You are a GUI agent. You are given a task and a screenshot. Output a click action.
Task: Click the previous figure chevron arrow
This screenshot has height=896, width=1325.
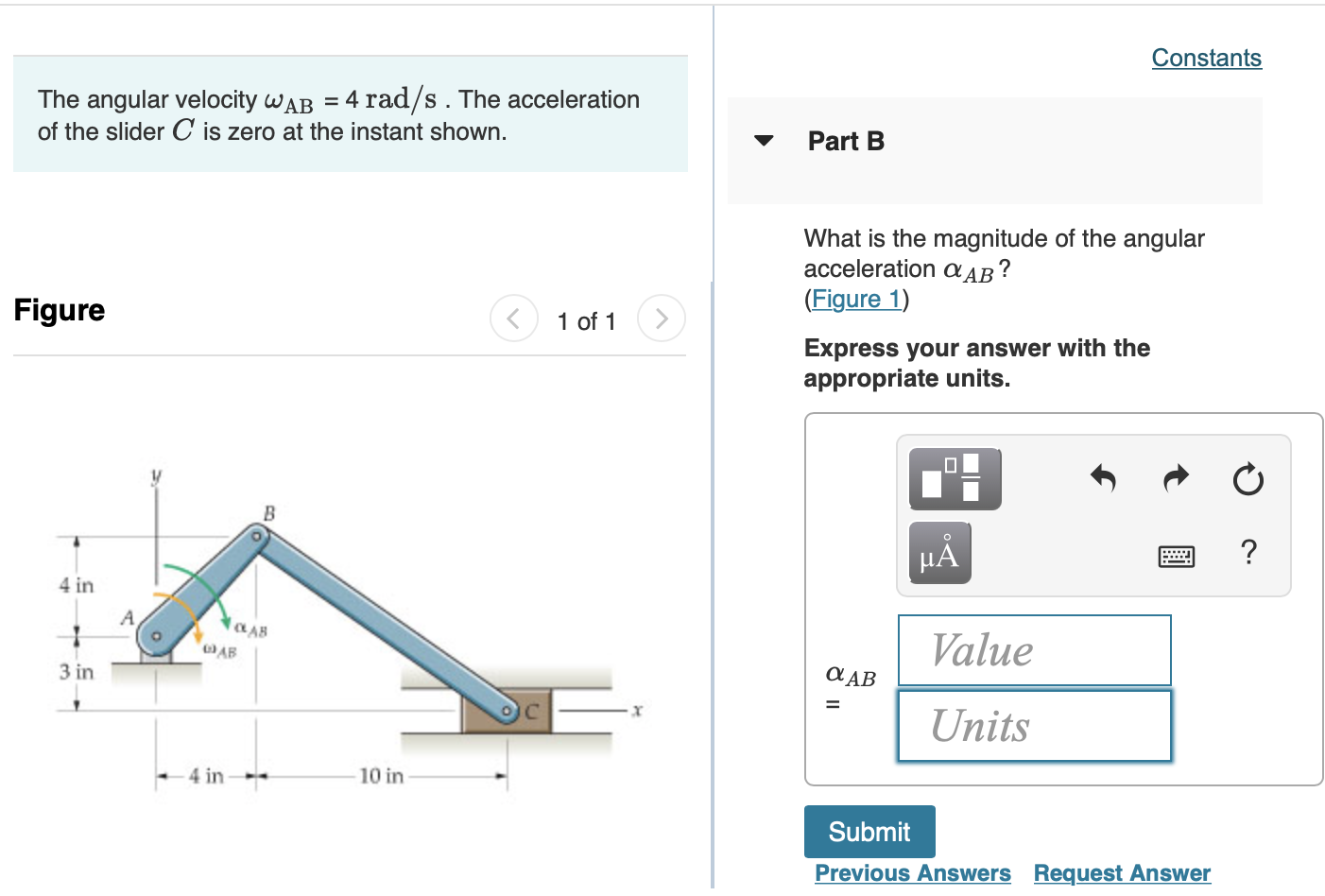click(513, 319)
